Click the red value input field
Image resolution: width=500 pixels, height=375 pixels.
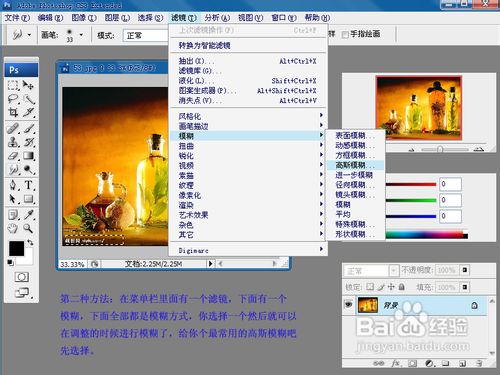(x=450, y=184)
